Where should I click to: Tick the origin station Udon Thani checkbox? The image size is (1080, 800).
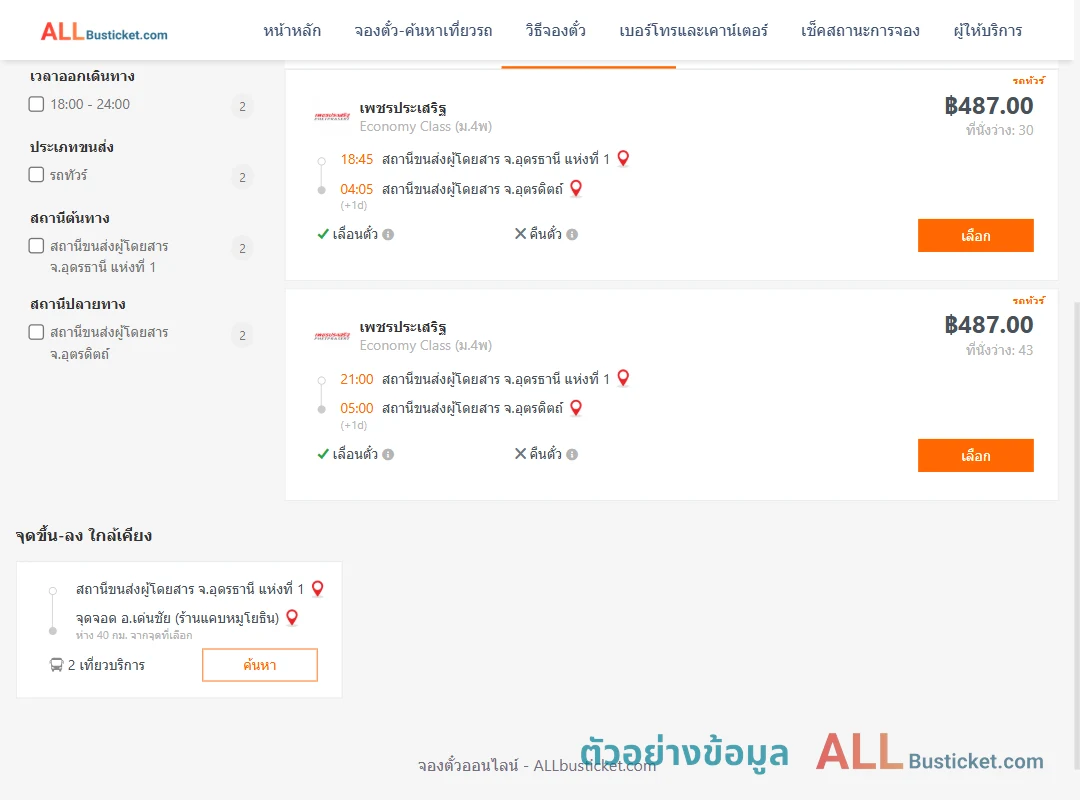(x=37, y=246)
